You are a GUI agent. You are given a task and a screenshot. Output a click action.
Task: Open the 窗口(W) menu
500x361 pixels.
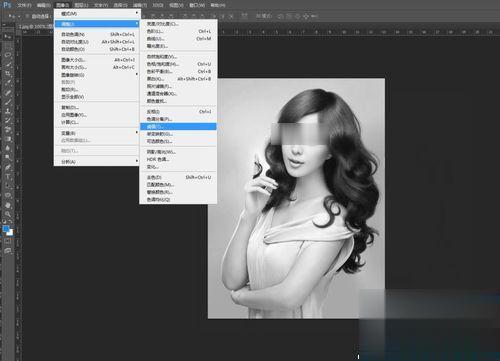(x=197, y=5)
